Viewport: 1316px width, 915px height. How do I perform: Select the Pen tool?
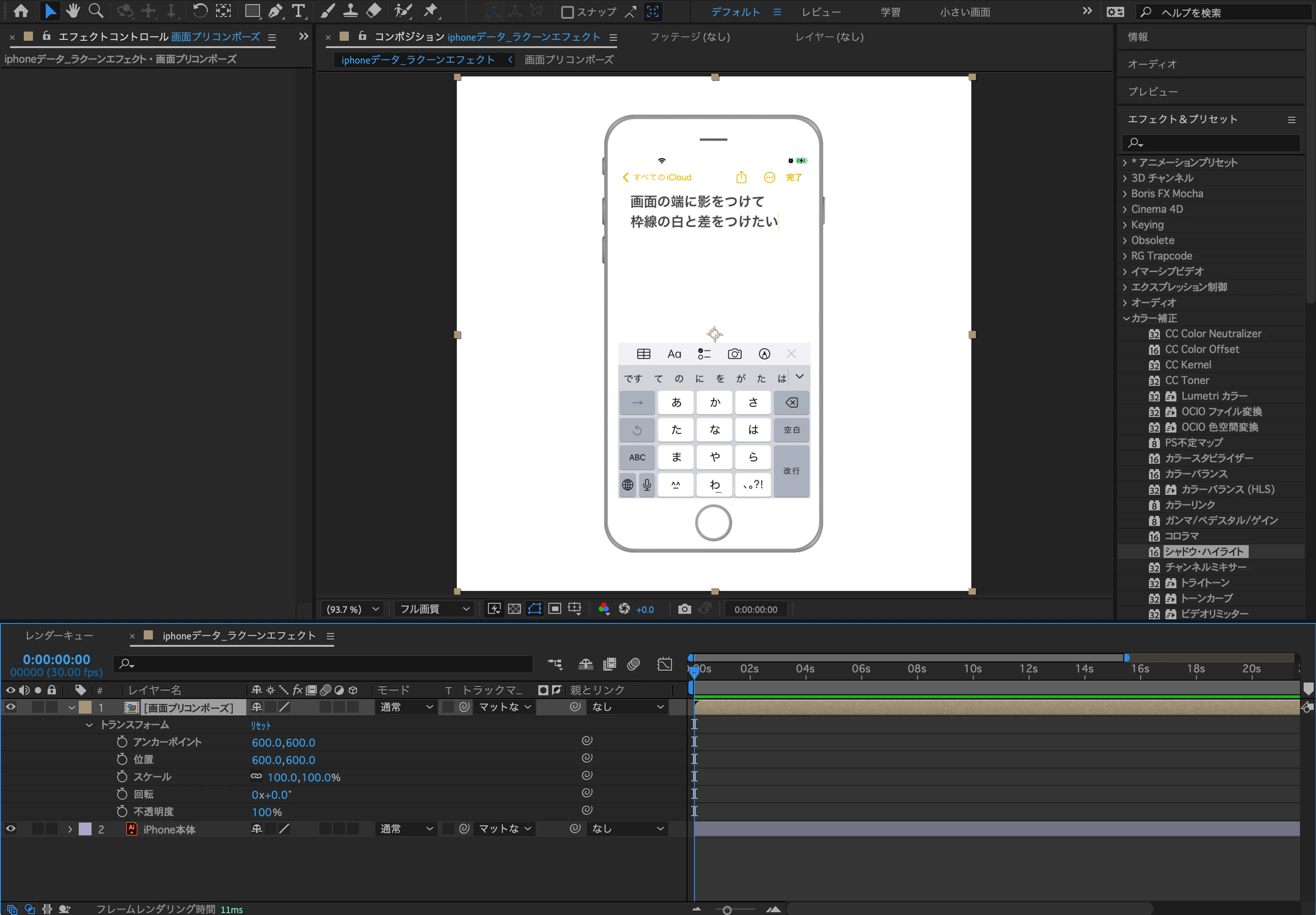click(x=276, y=11)
